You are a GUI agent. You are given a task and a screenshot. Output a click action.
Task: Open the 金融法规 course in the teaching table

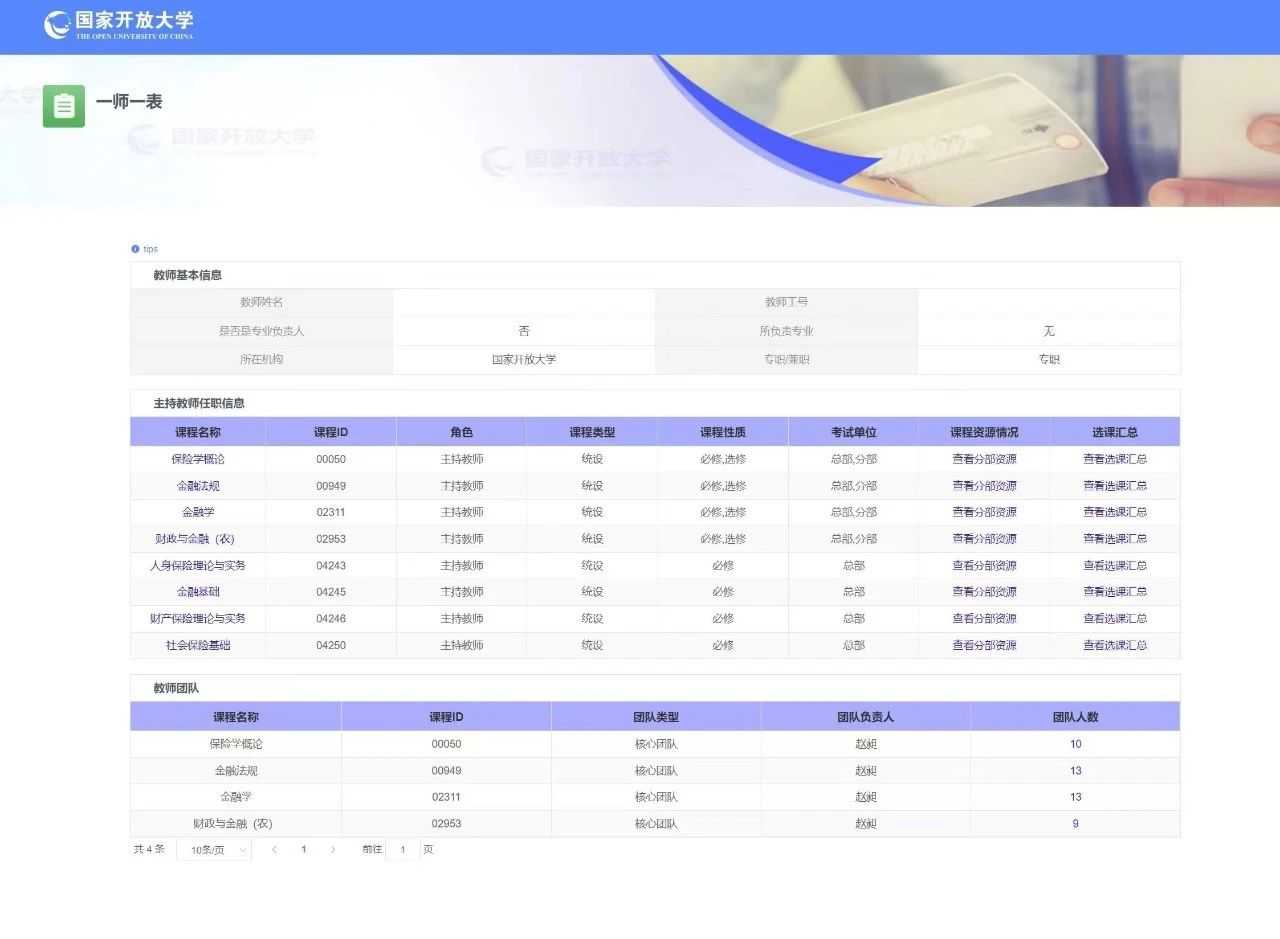197,486
